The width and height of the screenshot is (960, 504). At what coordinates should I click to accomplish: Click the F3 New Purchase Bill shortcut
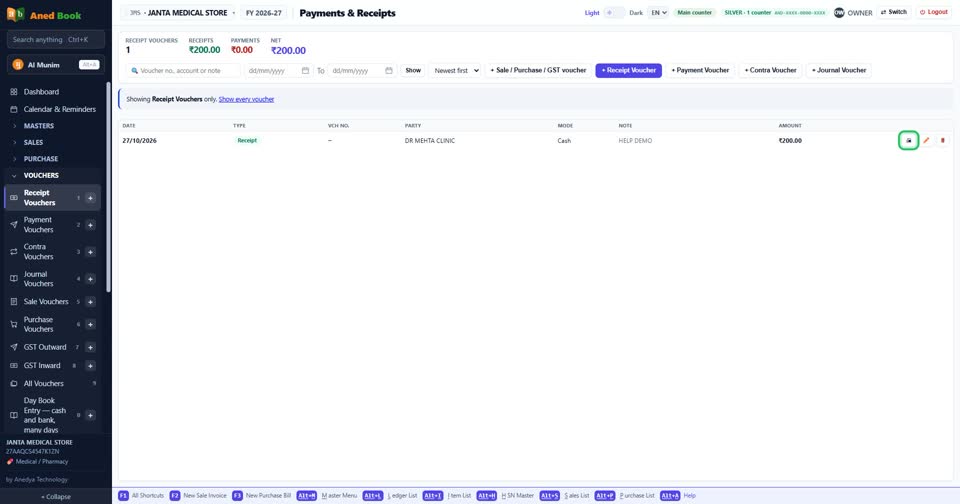[261, 495]
